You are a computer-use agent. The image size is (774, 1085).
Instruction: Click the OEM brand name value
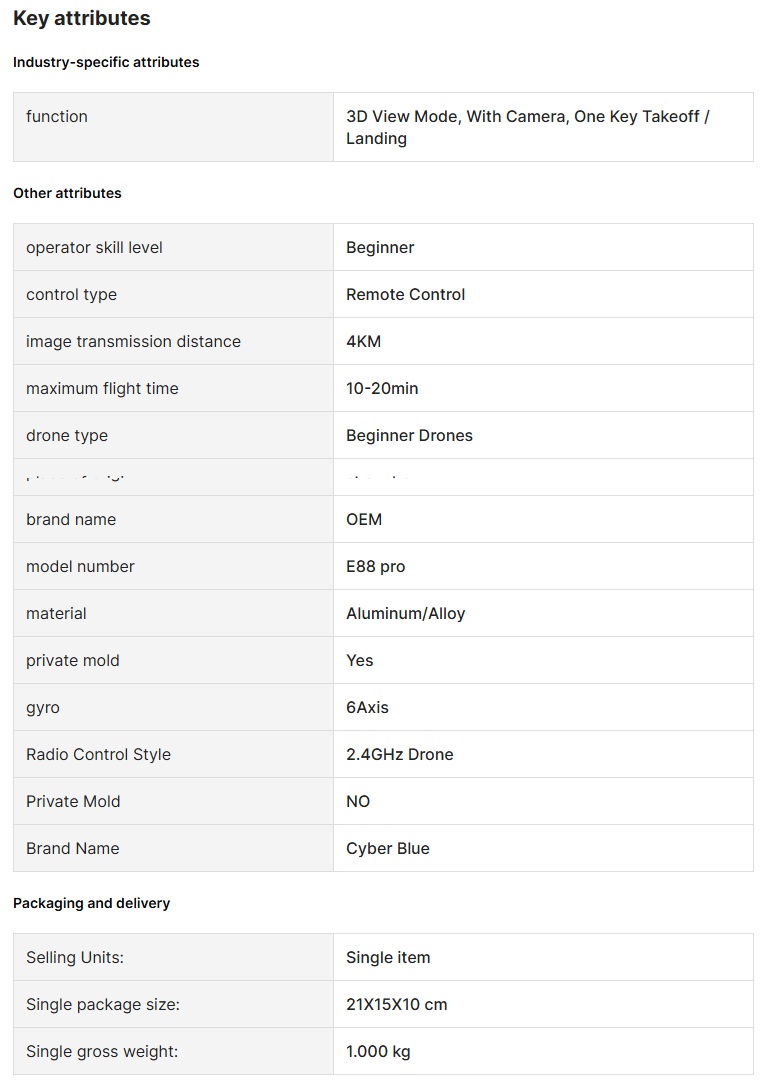pos(364,519)
